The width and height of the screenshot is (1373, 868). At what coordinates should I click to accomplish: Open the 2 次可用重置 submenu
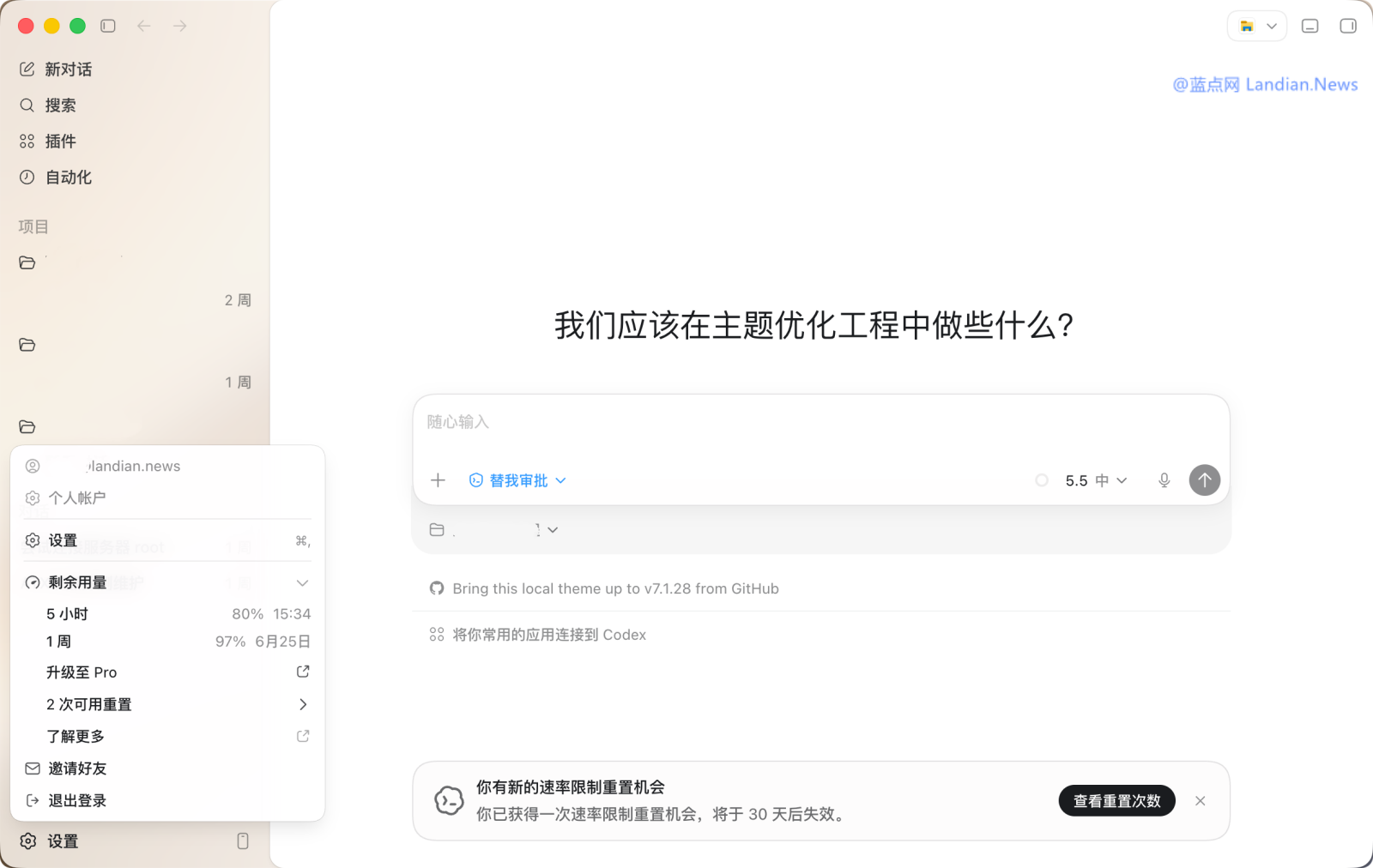coord(168,704)
